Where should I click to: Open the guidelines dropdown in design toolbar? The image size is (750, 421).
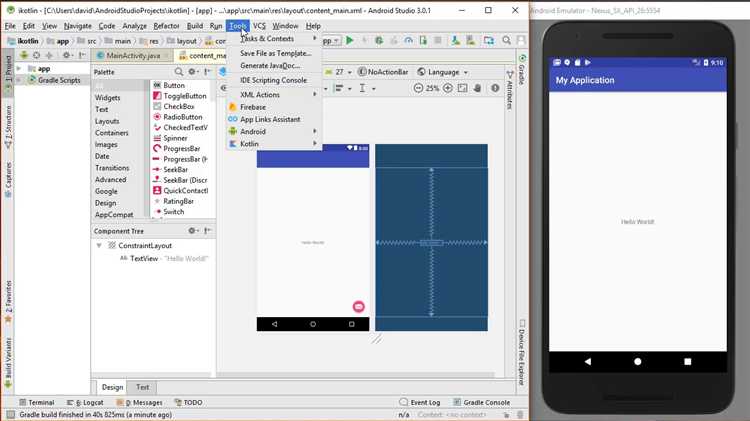tap(367, 88)
